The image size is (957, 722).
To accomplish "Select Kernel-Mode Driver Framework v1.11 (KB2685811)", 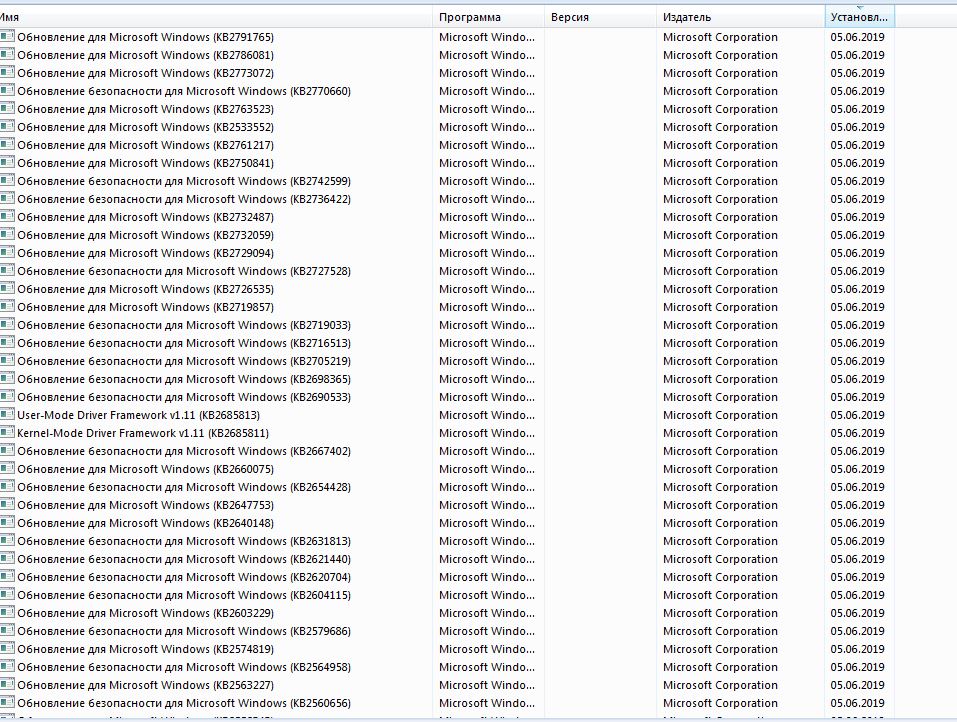I will [x=143, y=433].
